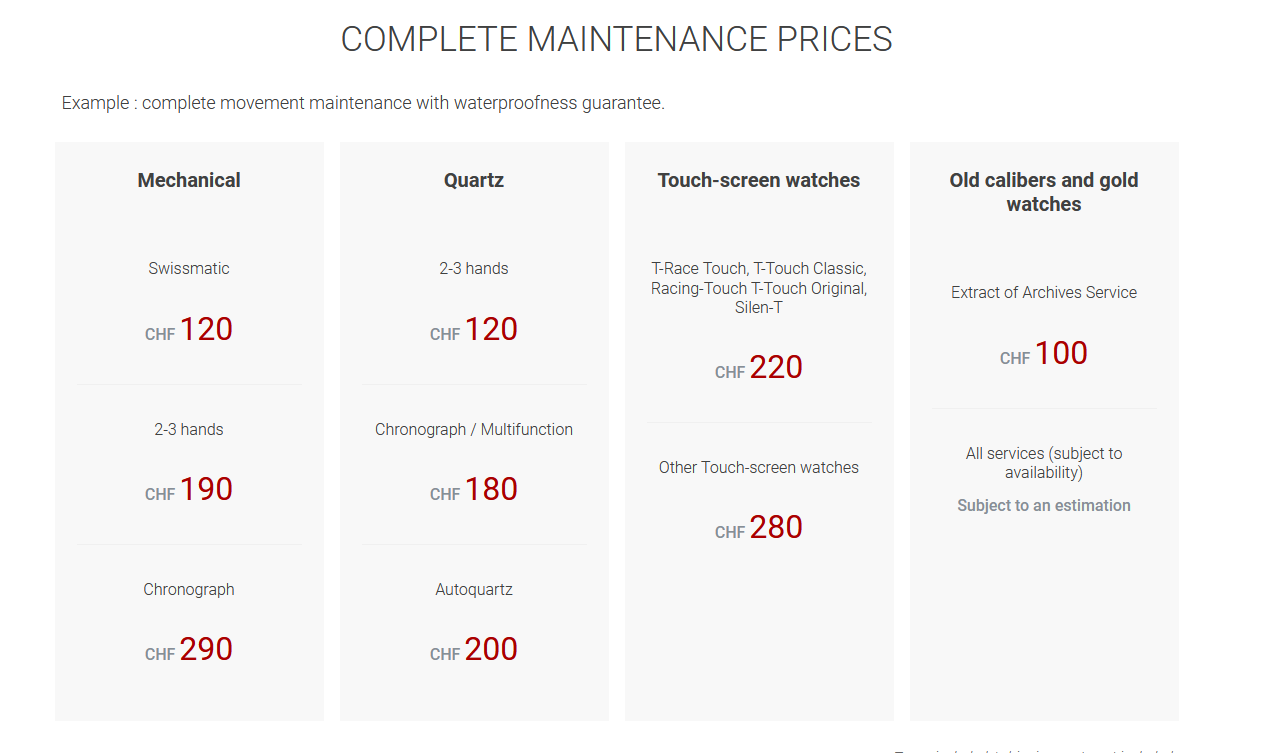Select the CHF 220 price
The height and width of the screenshot is (753, 1279).
pos(759,368)
